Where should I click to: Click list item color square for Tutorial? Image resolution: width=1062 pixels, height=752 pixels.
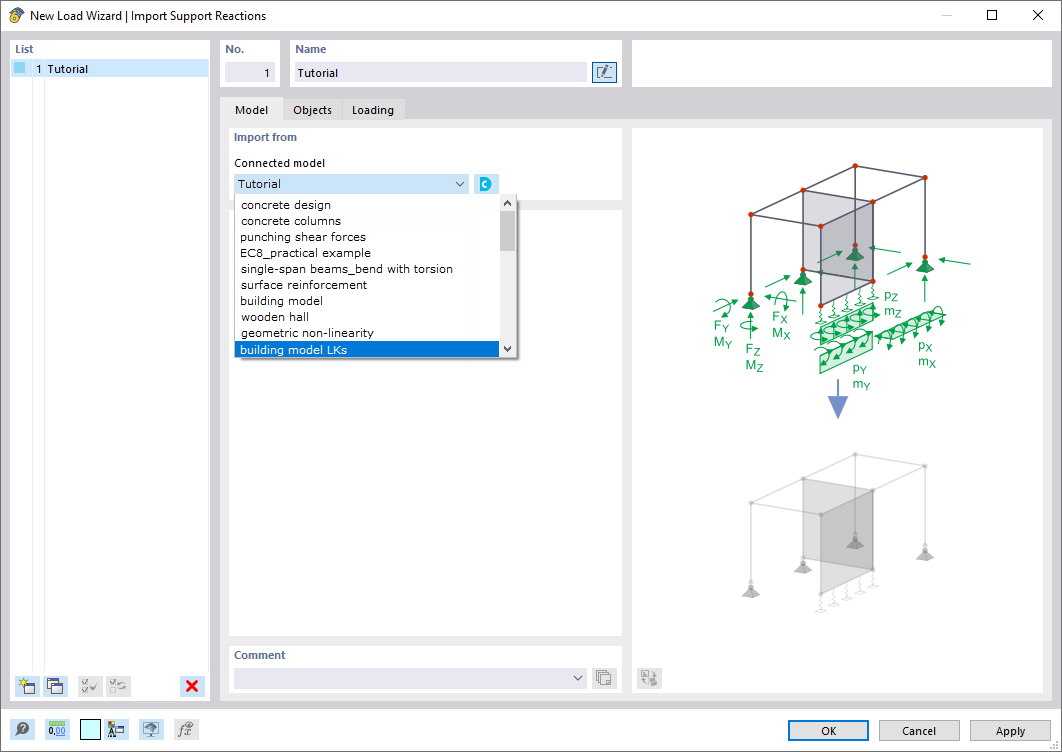20,68
